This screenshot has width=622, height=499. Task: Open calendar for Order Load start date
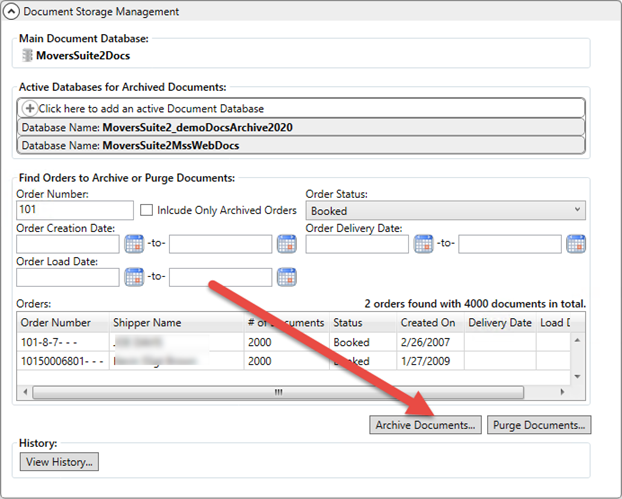pyautogui.click(x=134, y=277)
